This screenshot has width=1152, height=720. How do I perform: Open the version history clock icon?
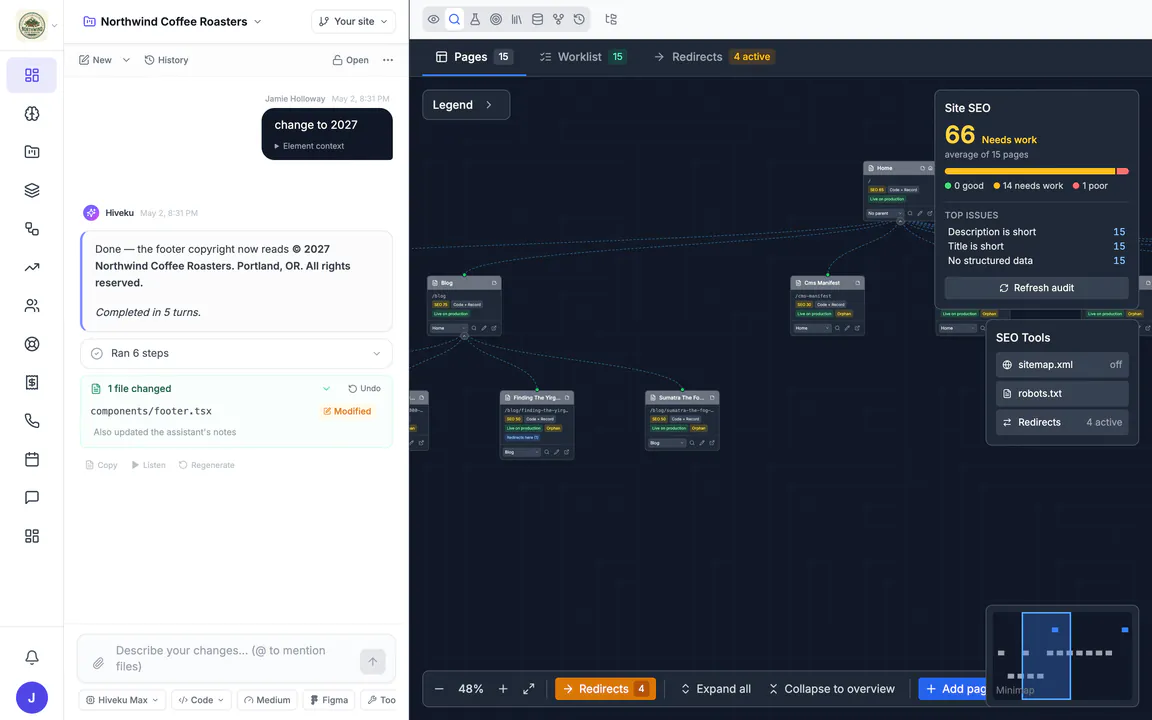click(x=579, y=20)
